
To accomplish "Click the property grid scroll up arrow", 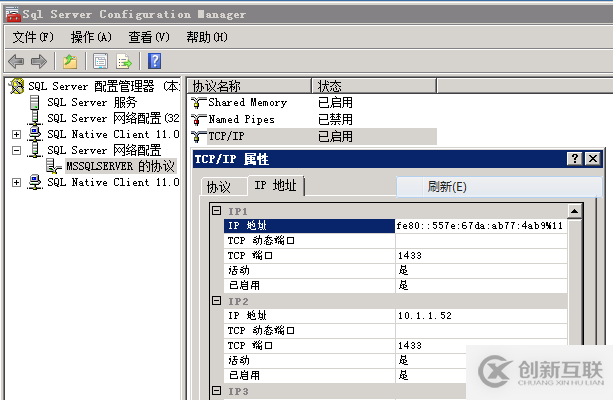I will pyautogui.click(x=574, y=212).
